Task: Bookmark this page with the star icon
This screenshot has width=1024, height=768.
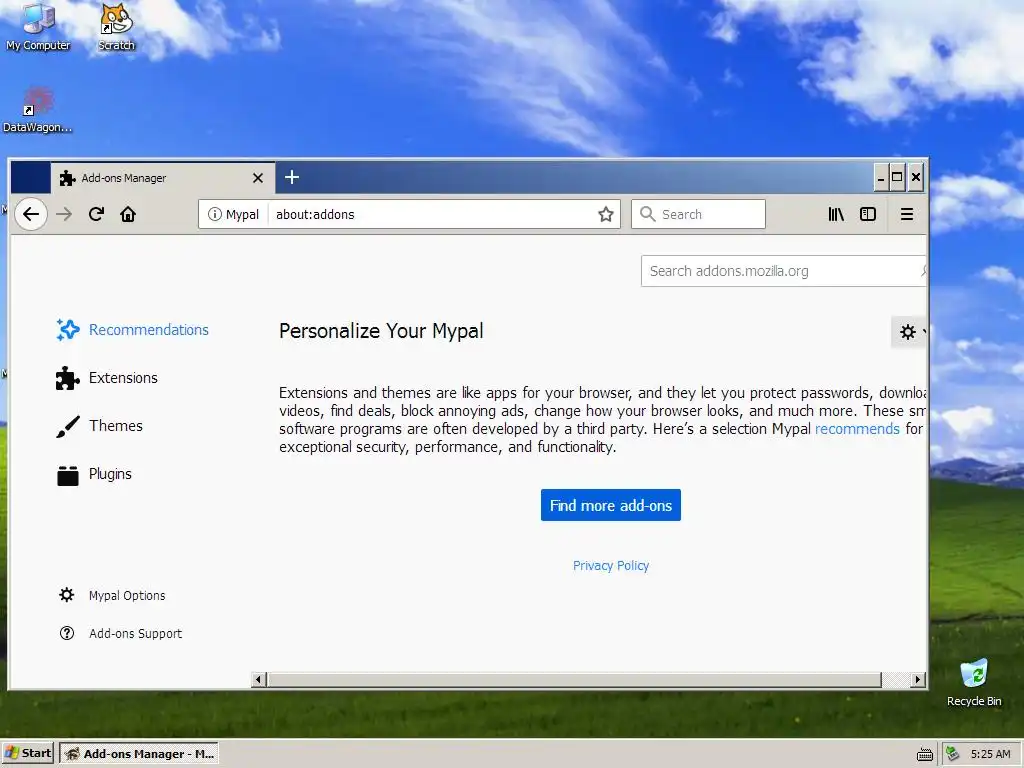Action: pos(605,214)
